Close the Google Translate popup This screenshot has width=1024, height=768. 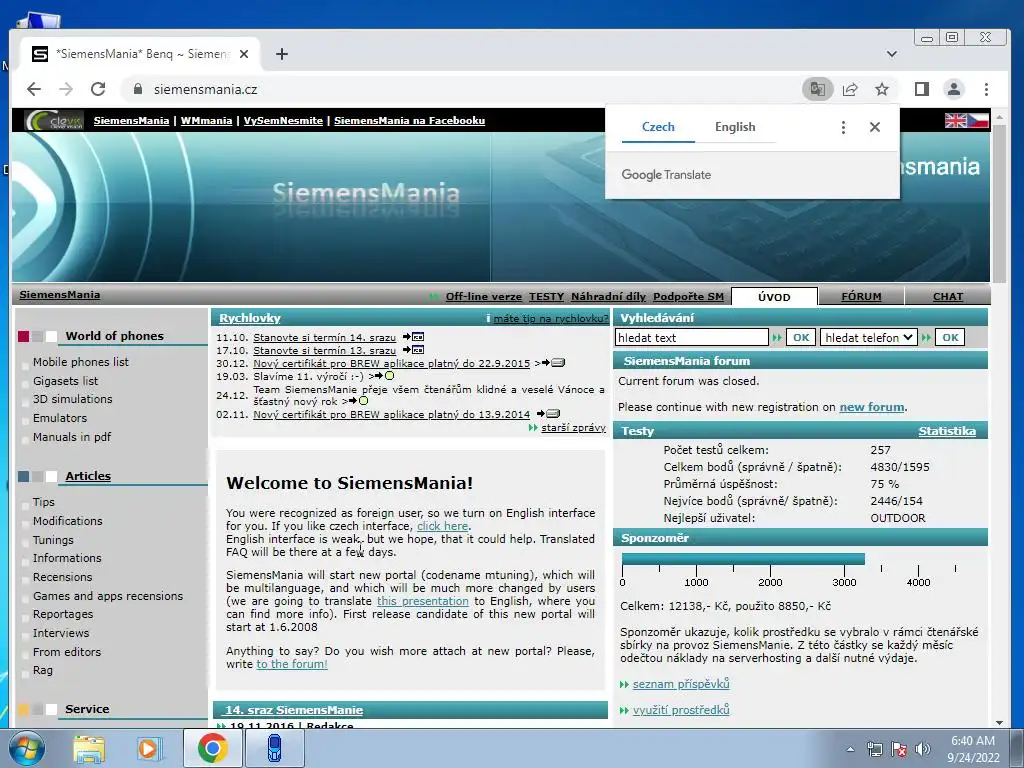pyautogui.click(x=875, y=127)
